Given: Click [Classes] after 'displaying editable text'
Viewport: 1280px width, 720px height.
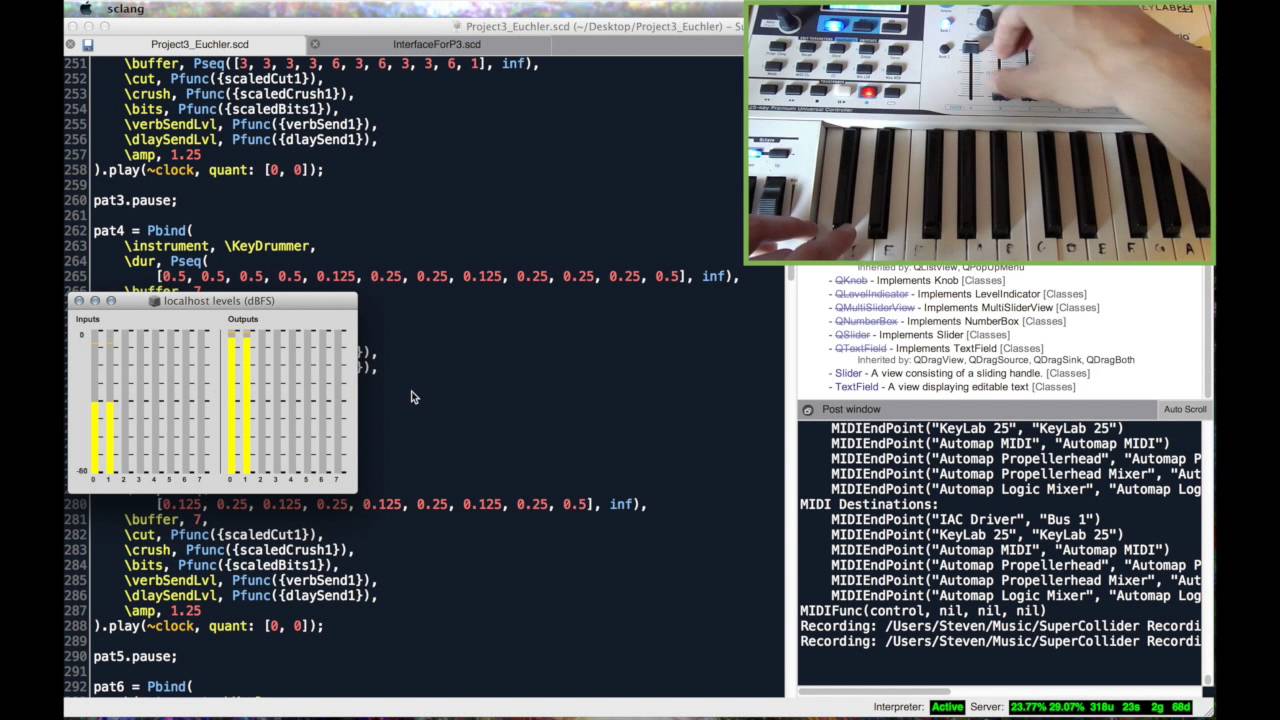Looking at the screenshot, I should 1053,387.
